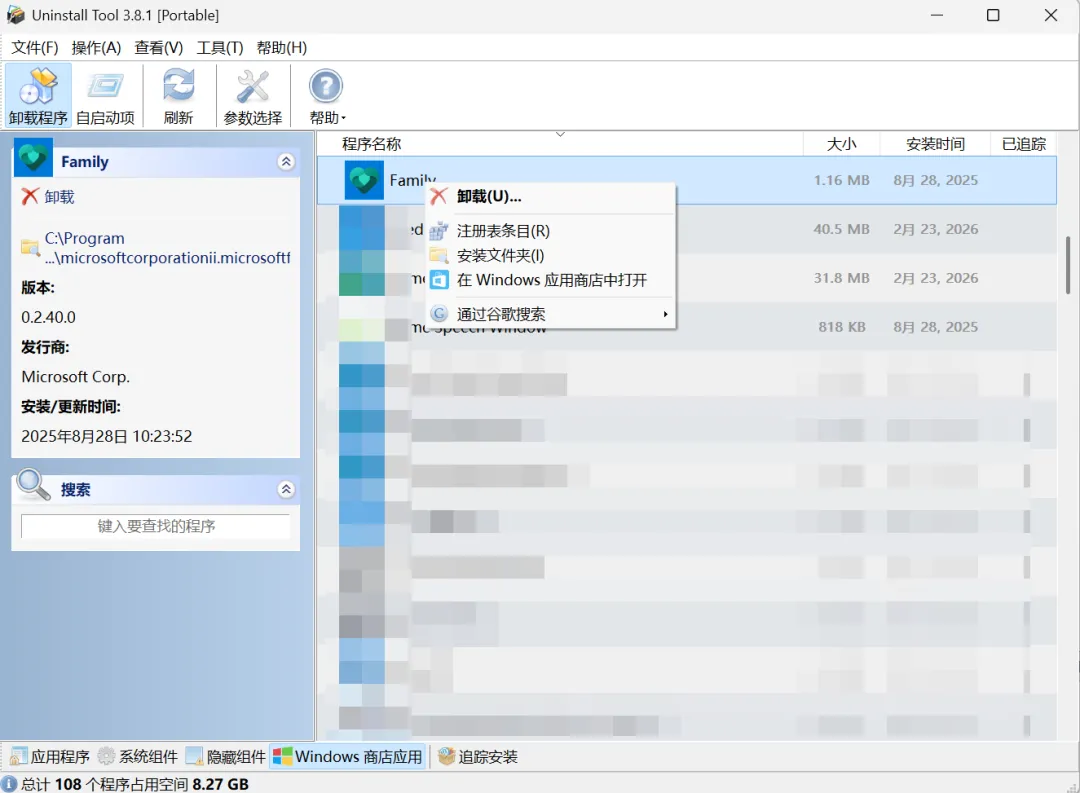
Task: Switch to Windows 商店应用 tab
Action: tap(348, 756)
